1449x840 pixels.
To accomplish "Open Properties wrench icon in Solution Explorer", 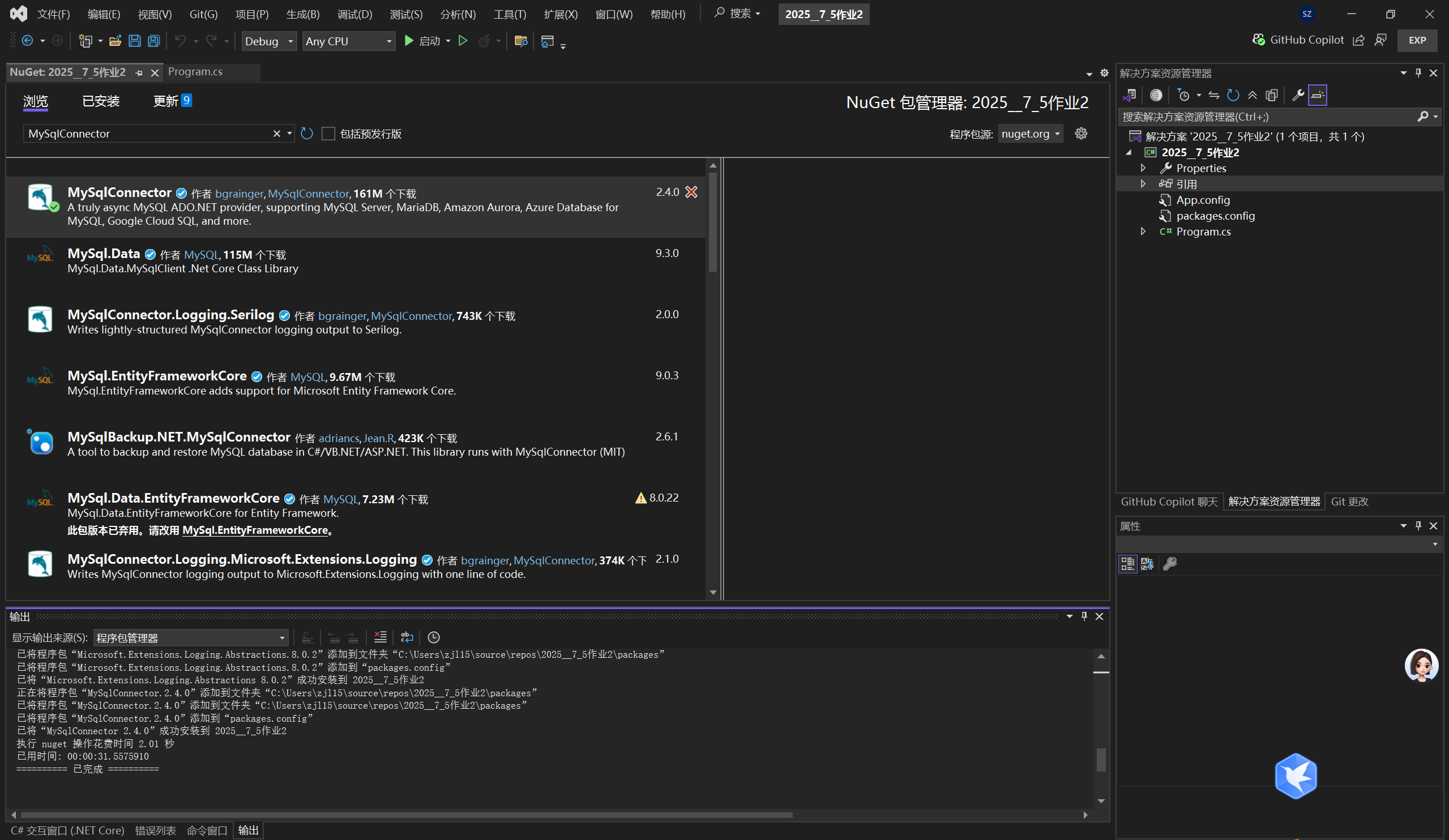I will pyautogui.click(x=1298, y=95).
